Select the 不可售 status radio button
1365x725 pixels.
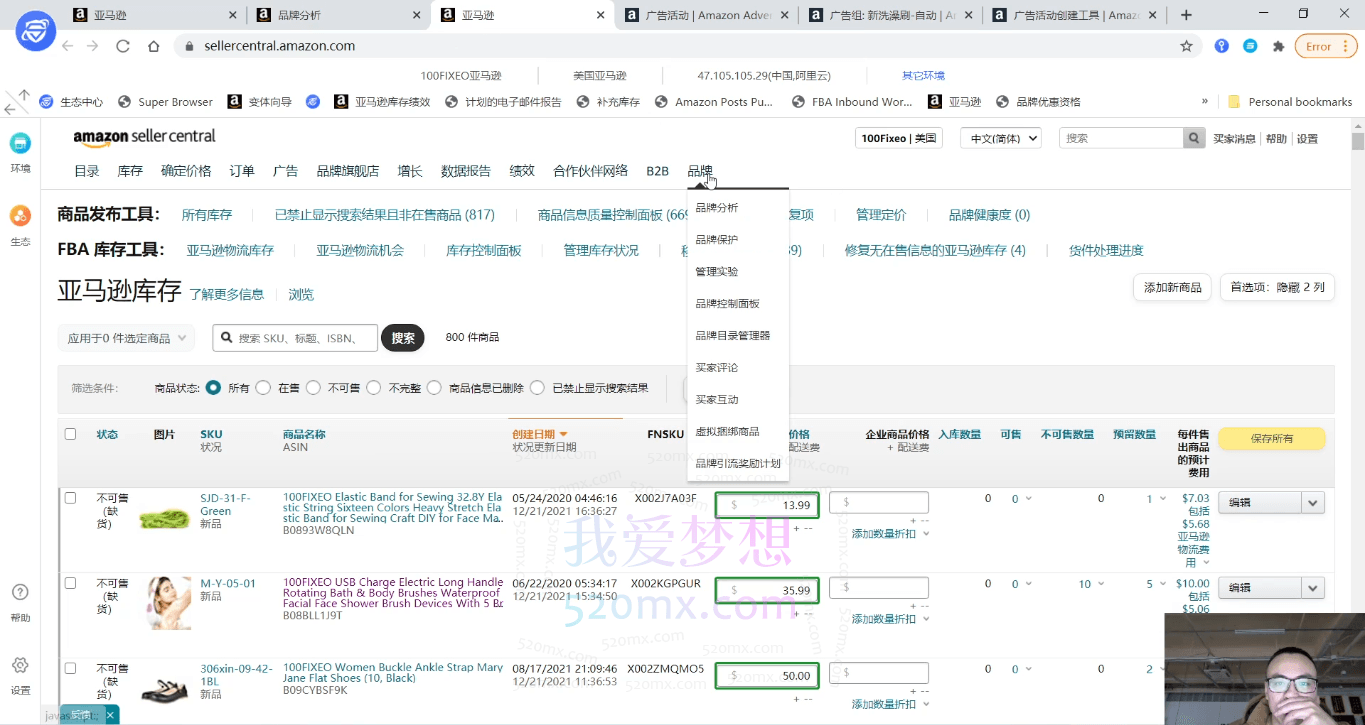pyautogui.click(x=313, y=388)
